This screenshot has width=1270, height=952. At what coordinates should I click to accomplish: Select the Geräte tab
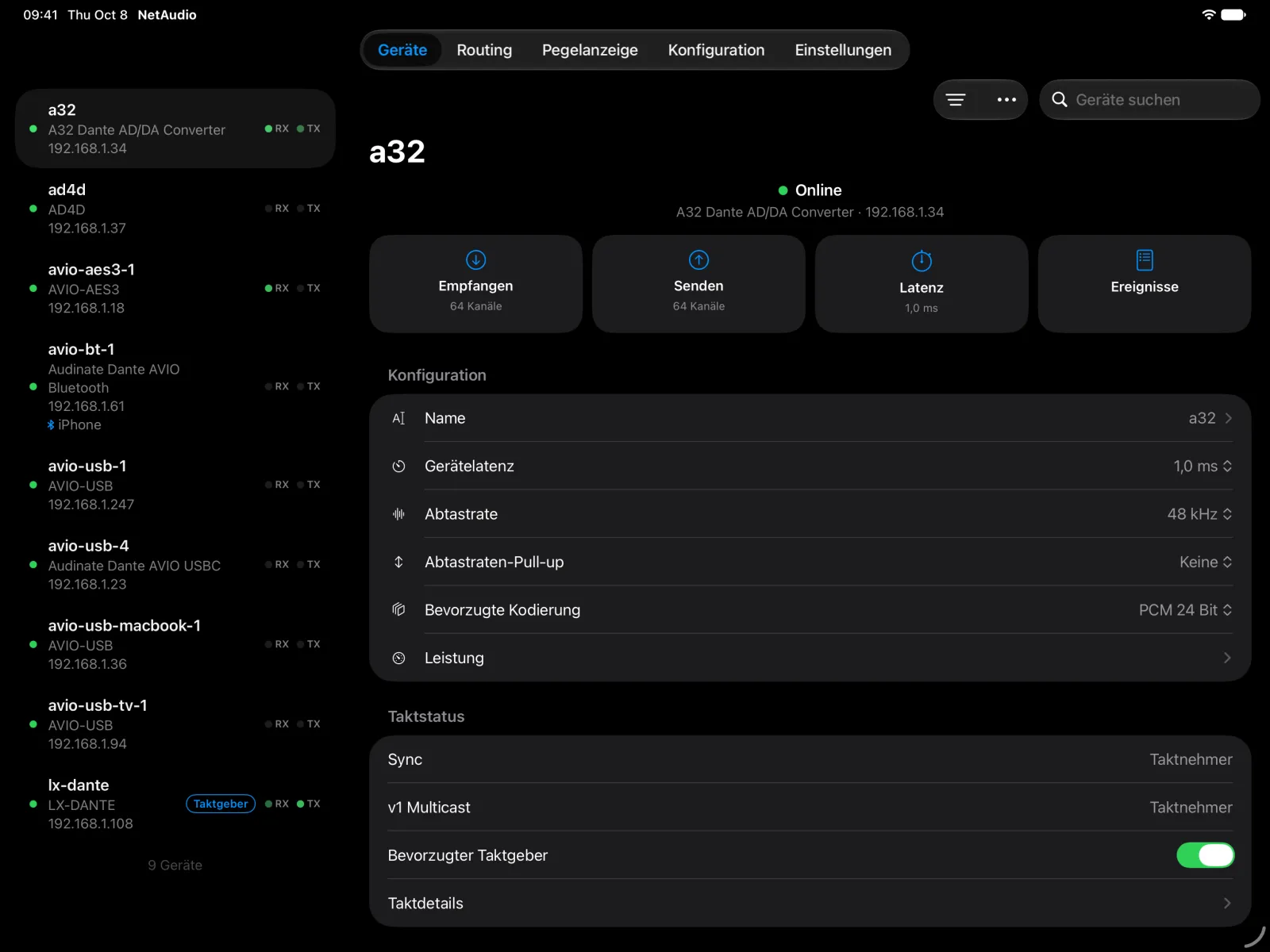(x=402, y=50)
